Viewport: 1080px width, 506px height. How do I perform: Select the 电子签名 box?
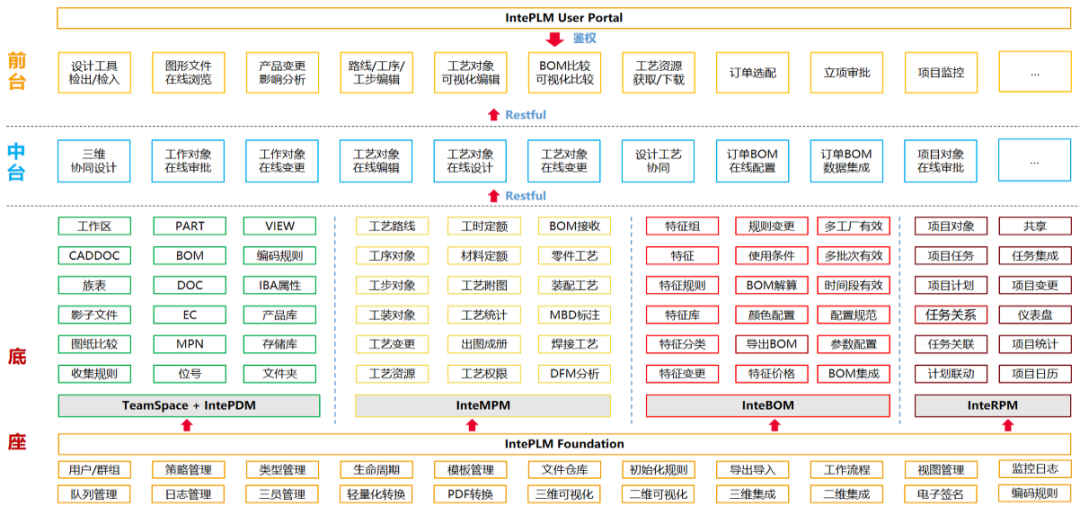(x=940, y=494)
